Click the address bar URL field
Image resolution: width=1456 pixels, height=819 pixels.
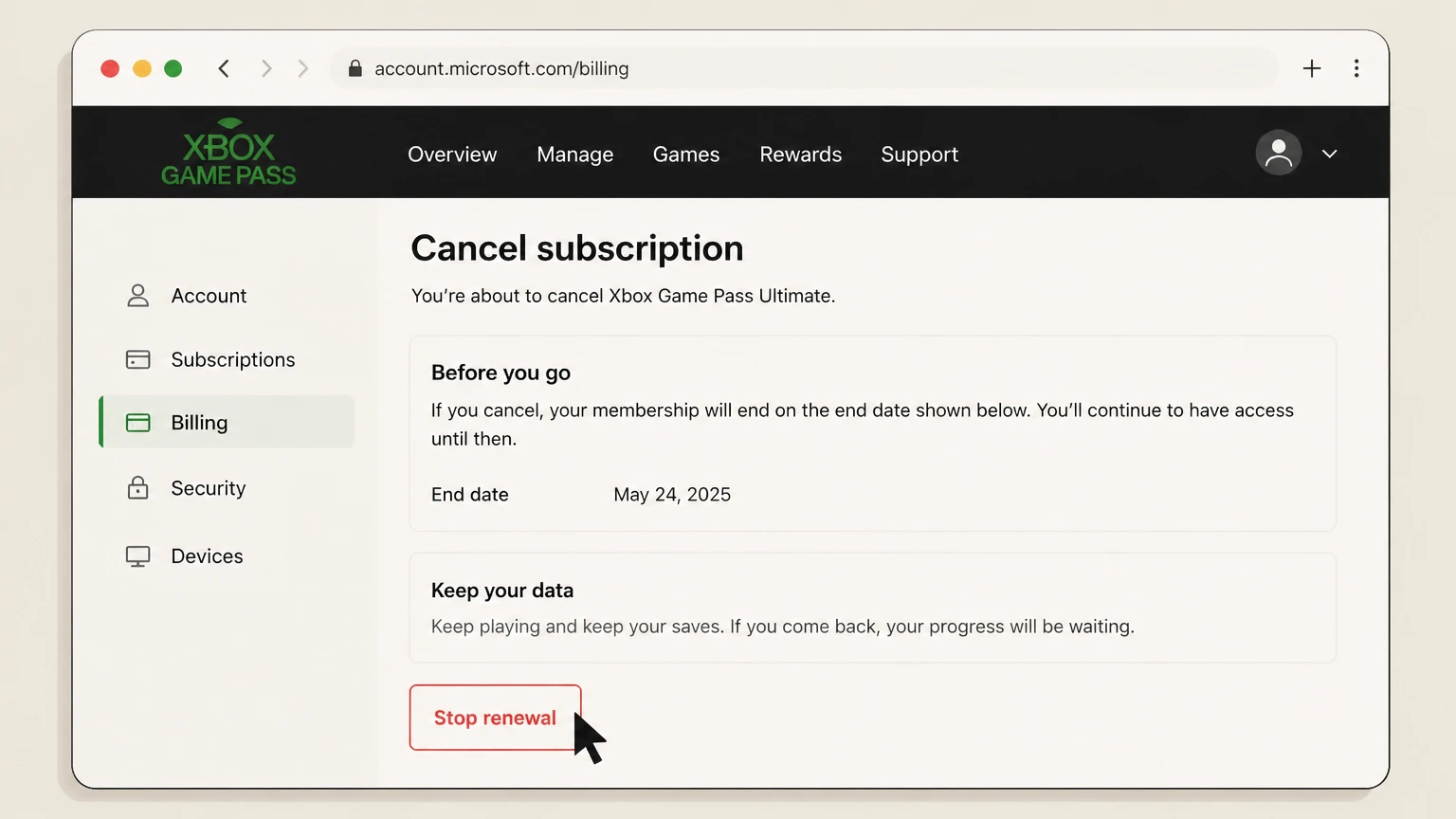tap(804, 68)
